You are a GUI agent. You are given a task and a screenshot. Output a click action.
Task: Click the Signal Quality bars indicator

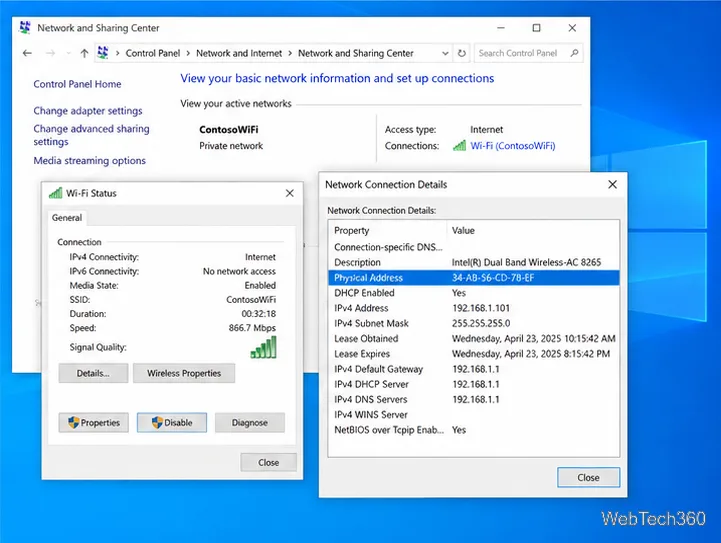tap(263, 347)
